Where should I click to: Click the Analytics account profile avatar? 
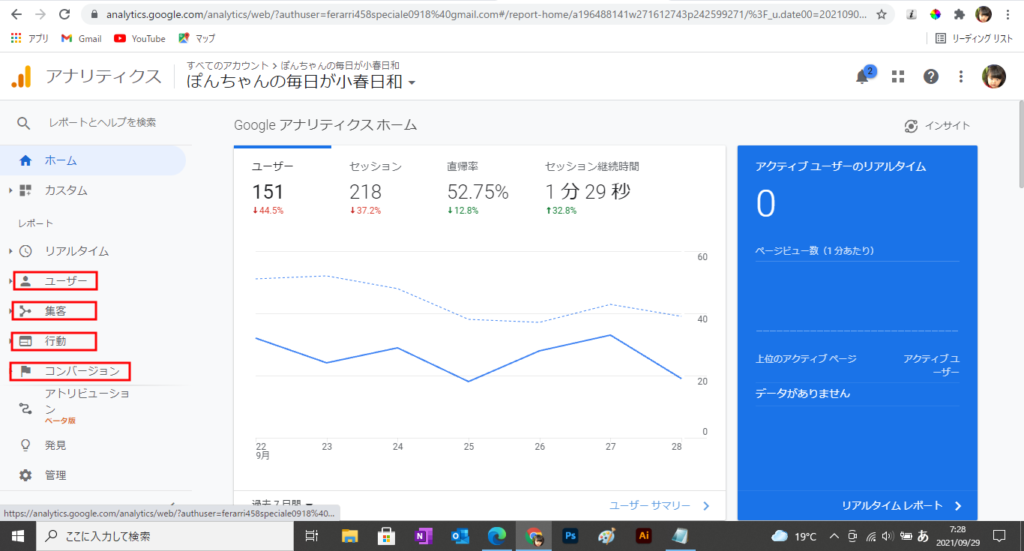pyautogui.click(x=994, y=76)
